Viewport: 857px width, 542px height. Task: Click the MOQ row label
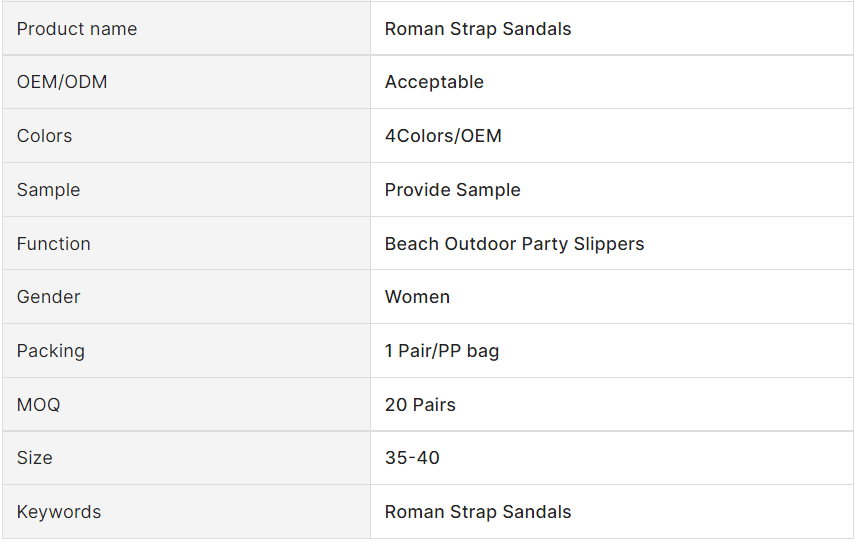(x=39, y=405)
